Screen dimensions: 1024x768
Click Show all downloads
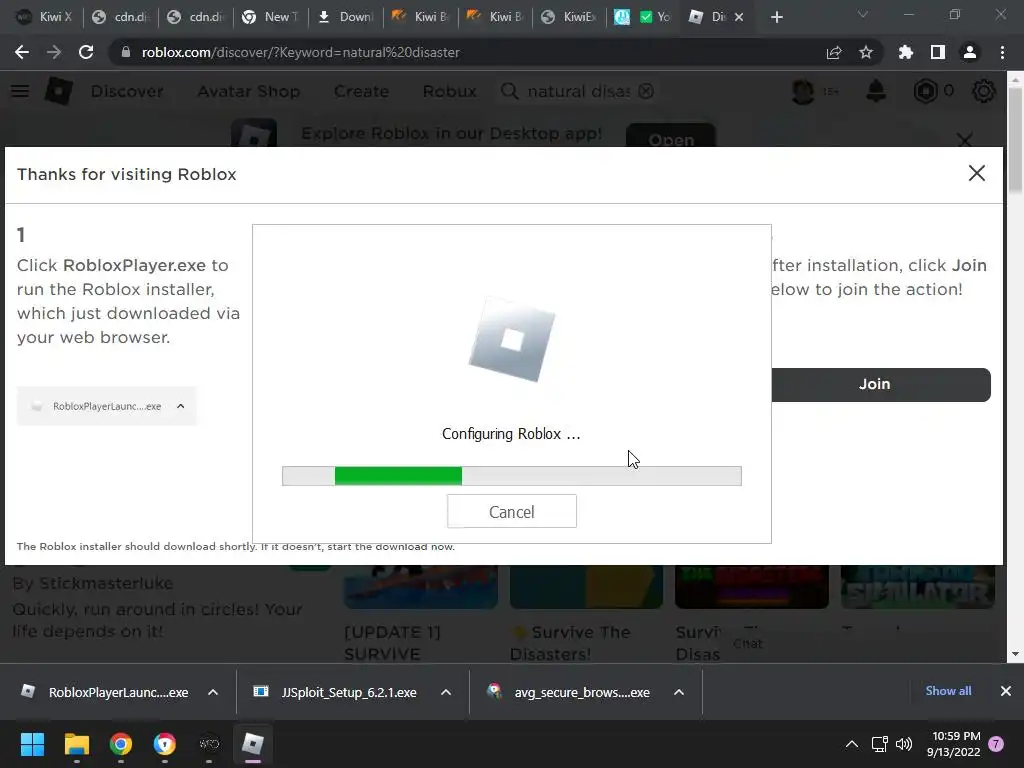click(948, 691)
